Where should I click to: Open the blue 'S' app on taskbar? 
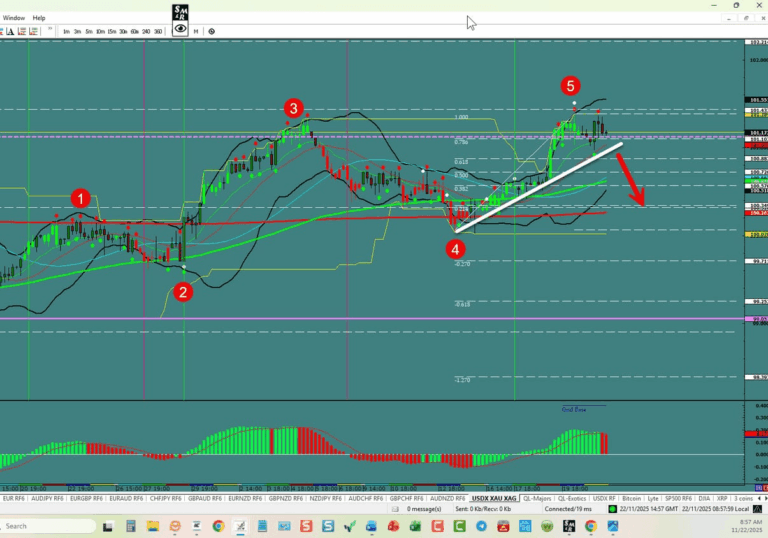[328, 527]
